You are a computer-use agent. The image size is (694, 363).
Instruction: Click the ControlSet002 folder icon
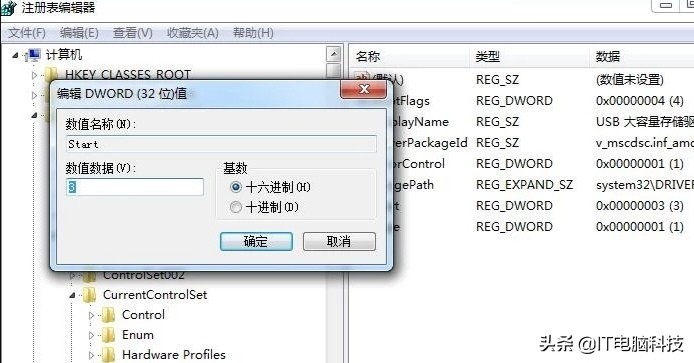coord(90,276)
